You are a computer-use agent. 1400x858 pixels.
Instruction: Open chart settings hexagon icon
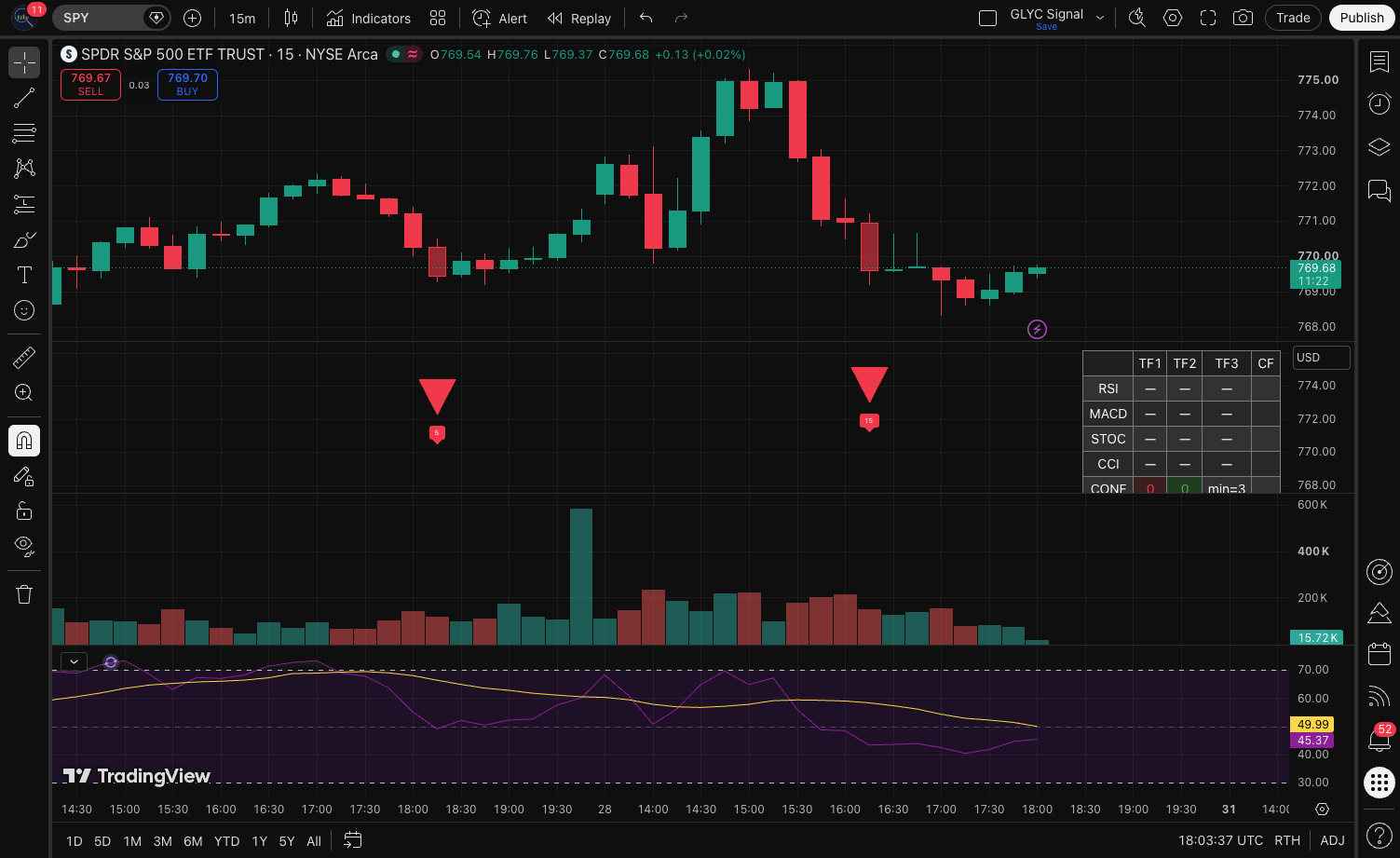(x=1173, y=18)
